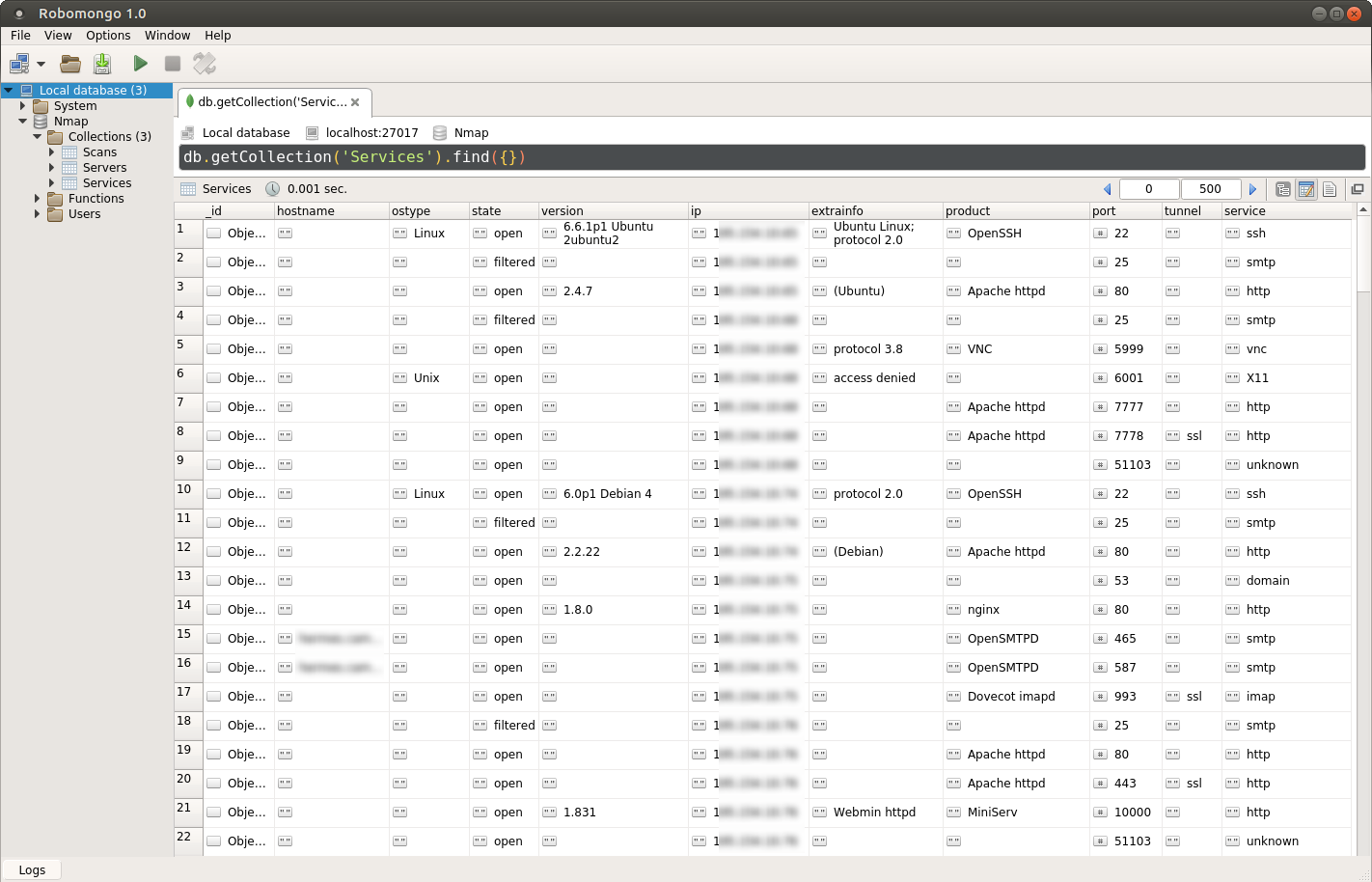Select the db.getCollection('Servic... tab
The image size is (1372, 882).
coord(274,101)
